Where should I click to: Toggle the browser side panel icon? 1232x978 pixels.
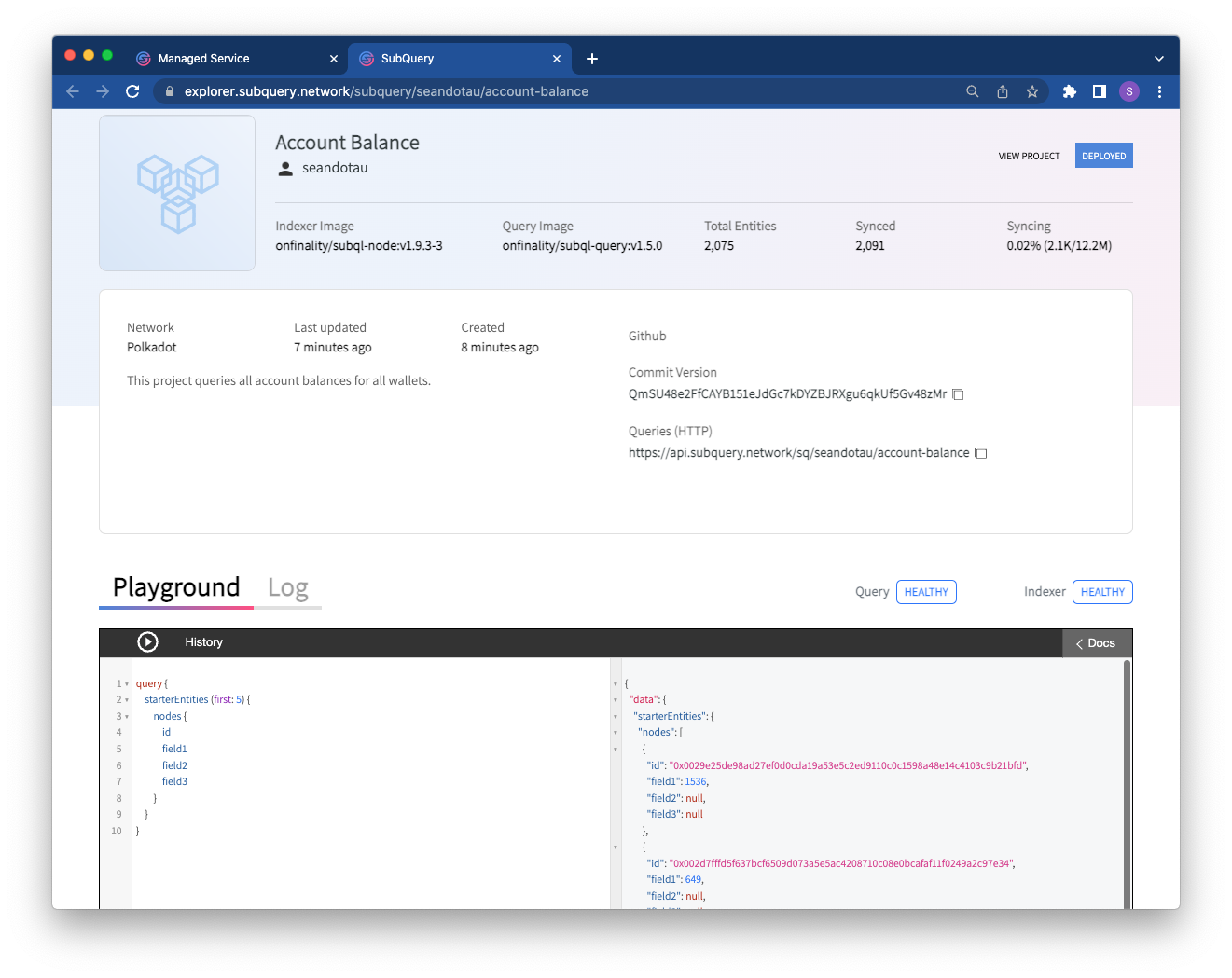(x=1100, y=91)
